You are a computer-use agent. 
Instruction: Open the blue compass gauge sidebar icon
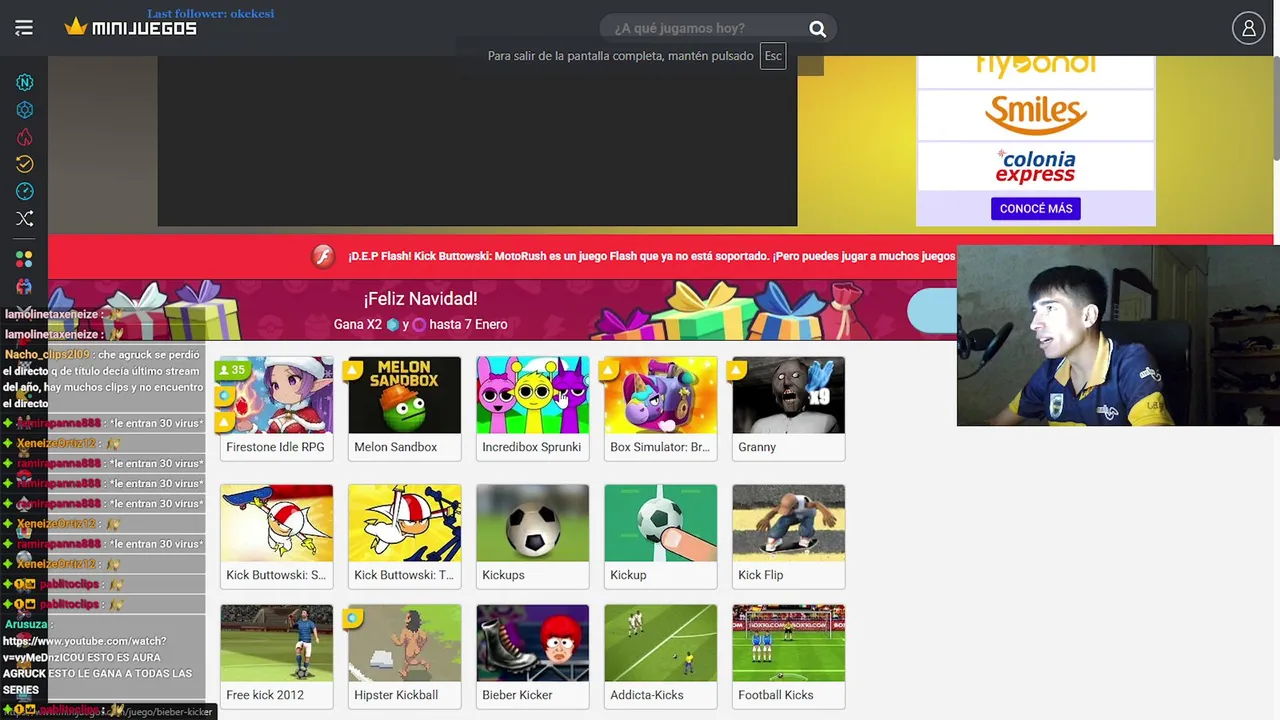(25, 191)
